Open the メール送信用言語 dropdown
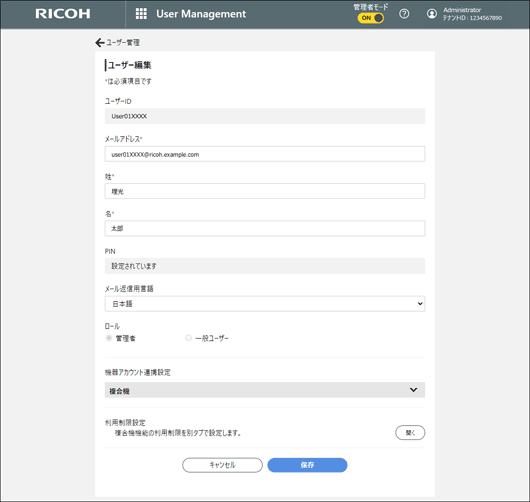The height and width of the screenshot is (502, 530). point(265,304)
